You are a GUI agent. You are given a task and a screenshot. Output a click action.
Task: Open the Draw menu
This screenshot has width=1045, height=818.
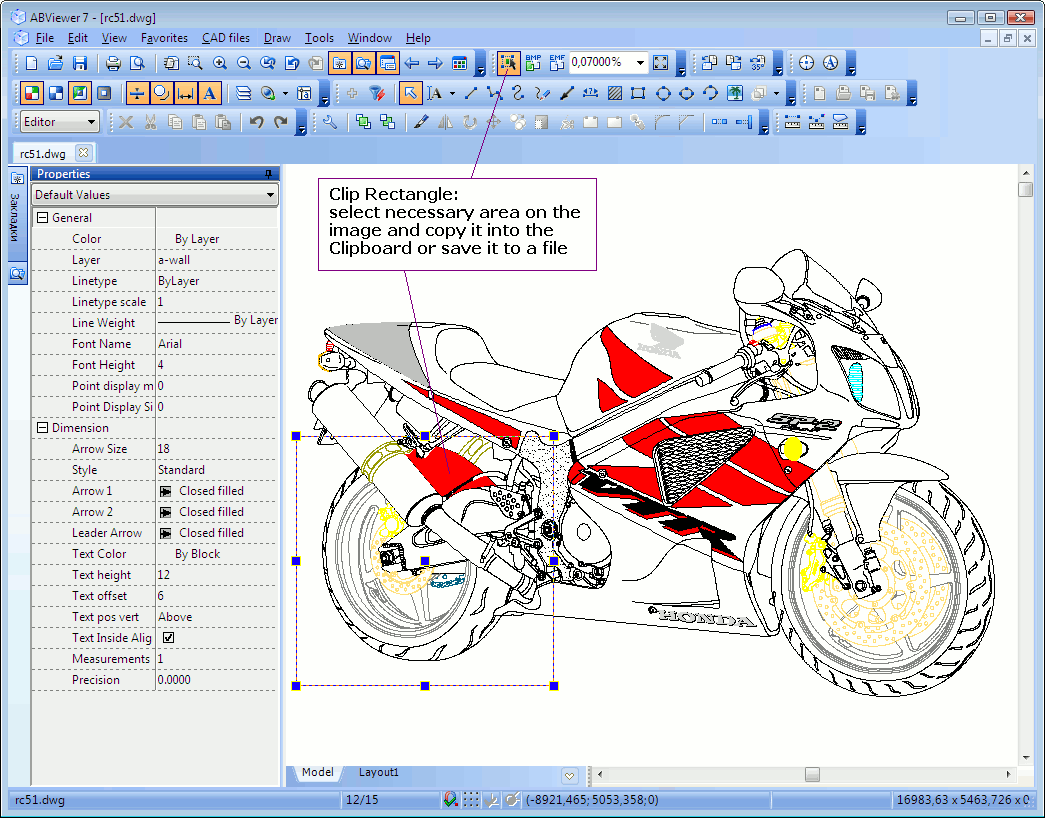point(277,38)
